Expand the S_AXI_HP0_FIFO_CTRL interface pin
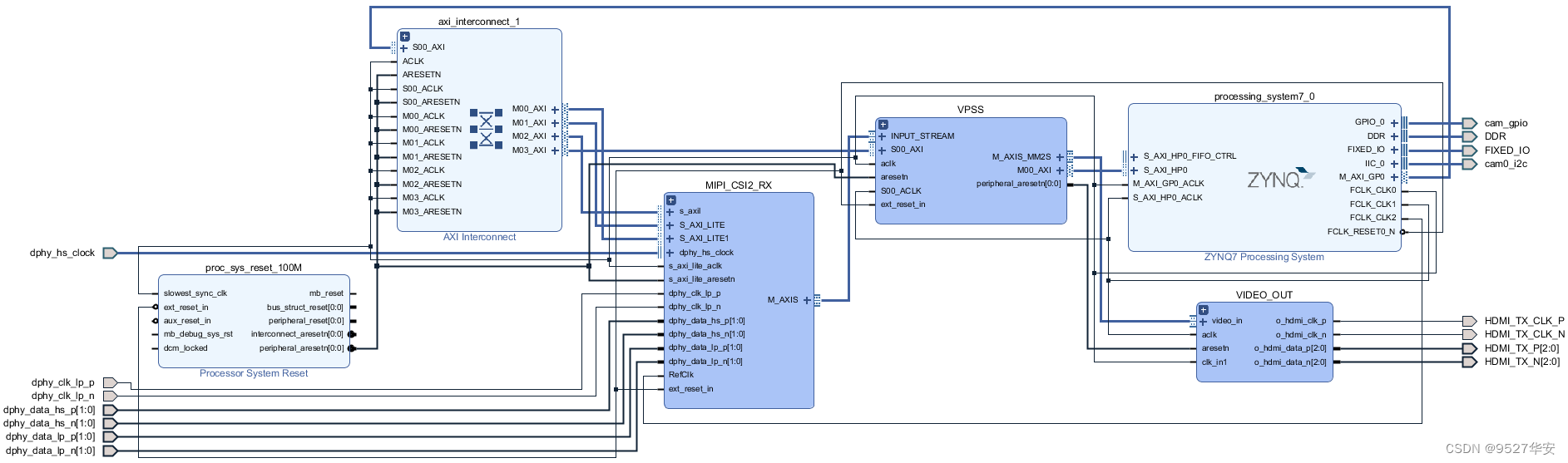This screenshot has height=463, width=1568. coord(1134,156)
